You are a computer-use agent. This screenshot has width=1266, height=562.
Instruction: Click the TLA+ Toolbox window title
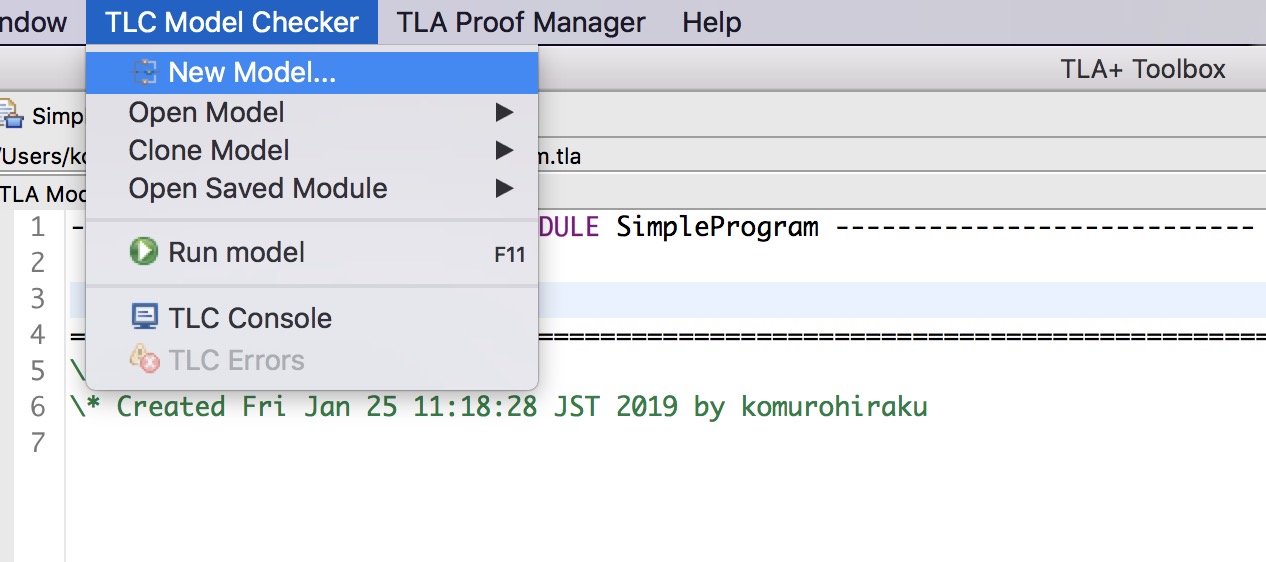tap(1142, 69)
